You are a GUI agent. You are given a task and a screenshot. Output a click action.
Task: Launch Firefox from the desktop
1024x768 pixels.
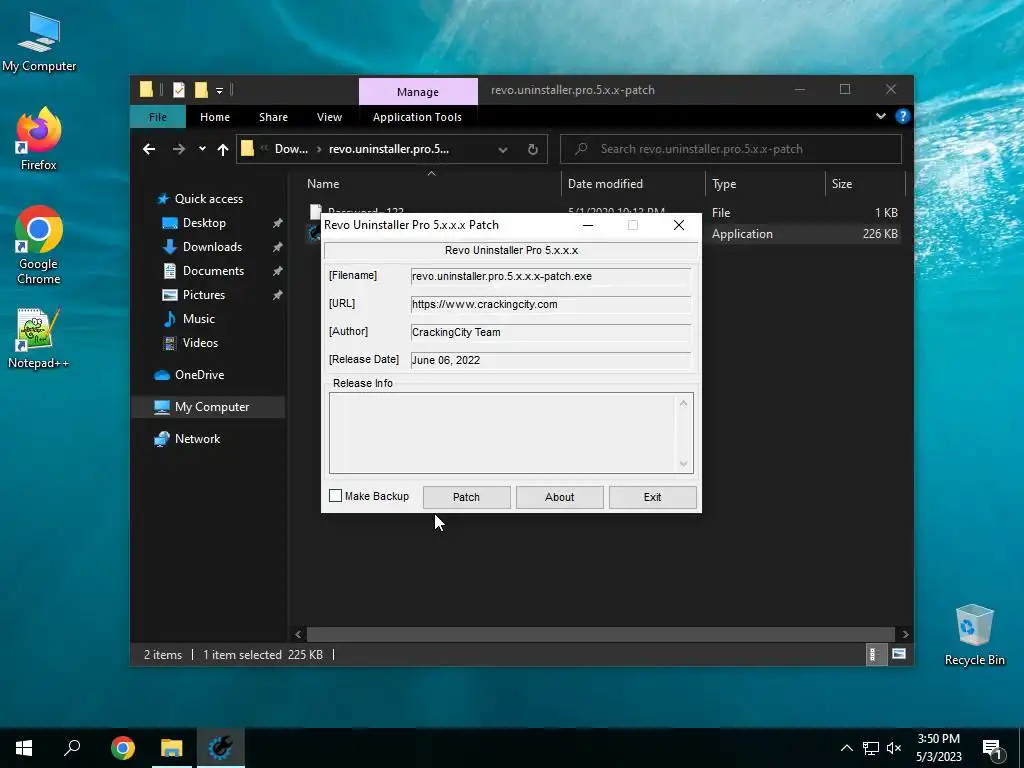coord(39,139)
